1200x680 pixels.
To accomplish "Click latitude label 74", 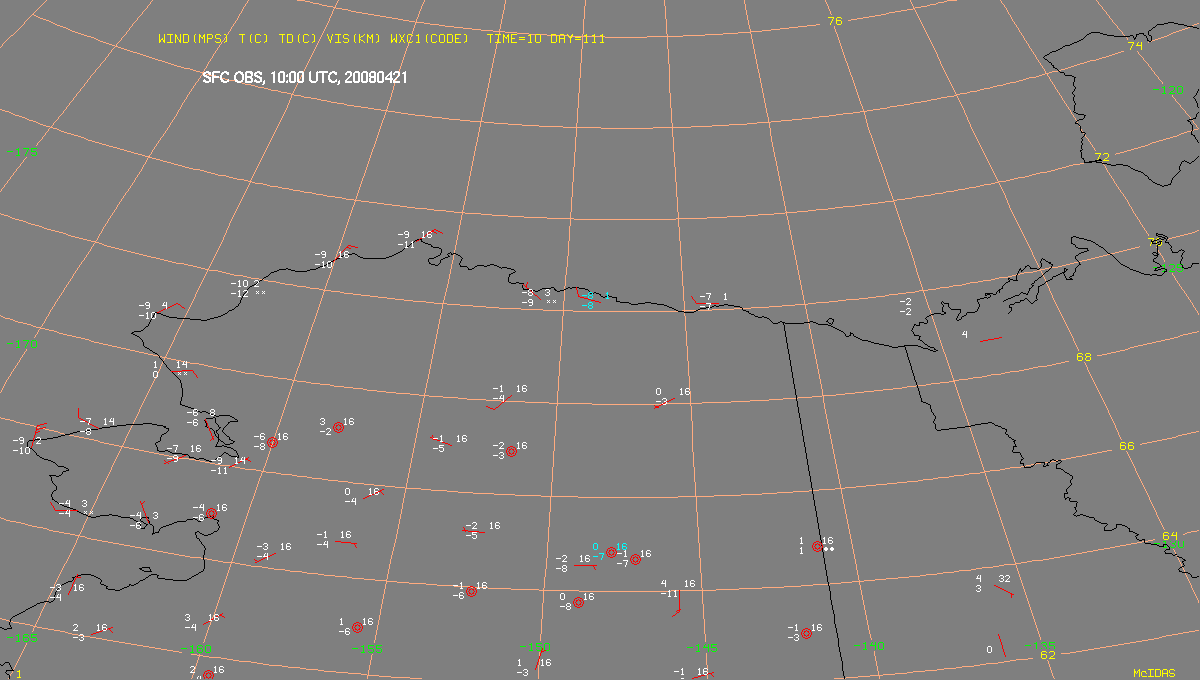I will point(1135,46).
